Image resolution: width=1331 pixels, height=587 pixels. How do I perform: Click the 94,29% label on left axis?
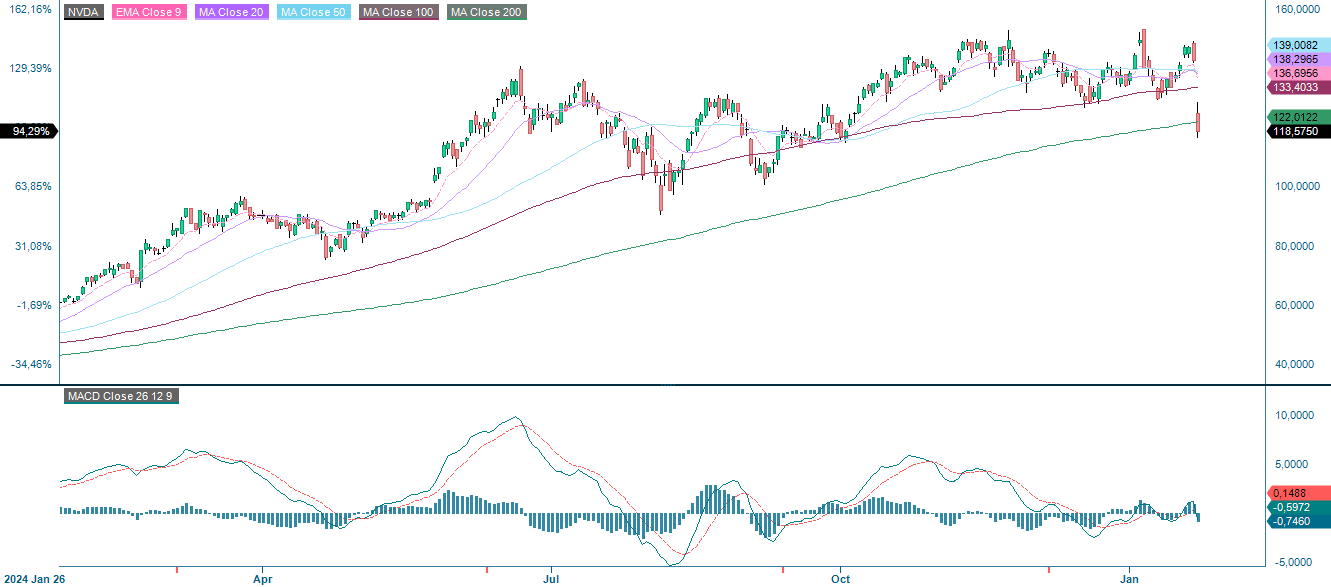point(29,130)
